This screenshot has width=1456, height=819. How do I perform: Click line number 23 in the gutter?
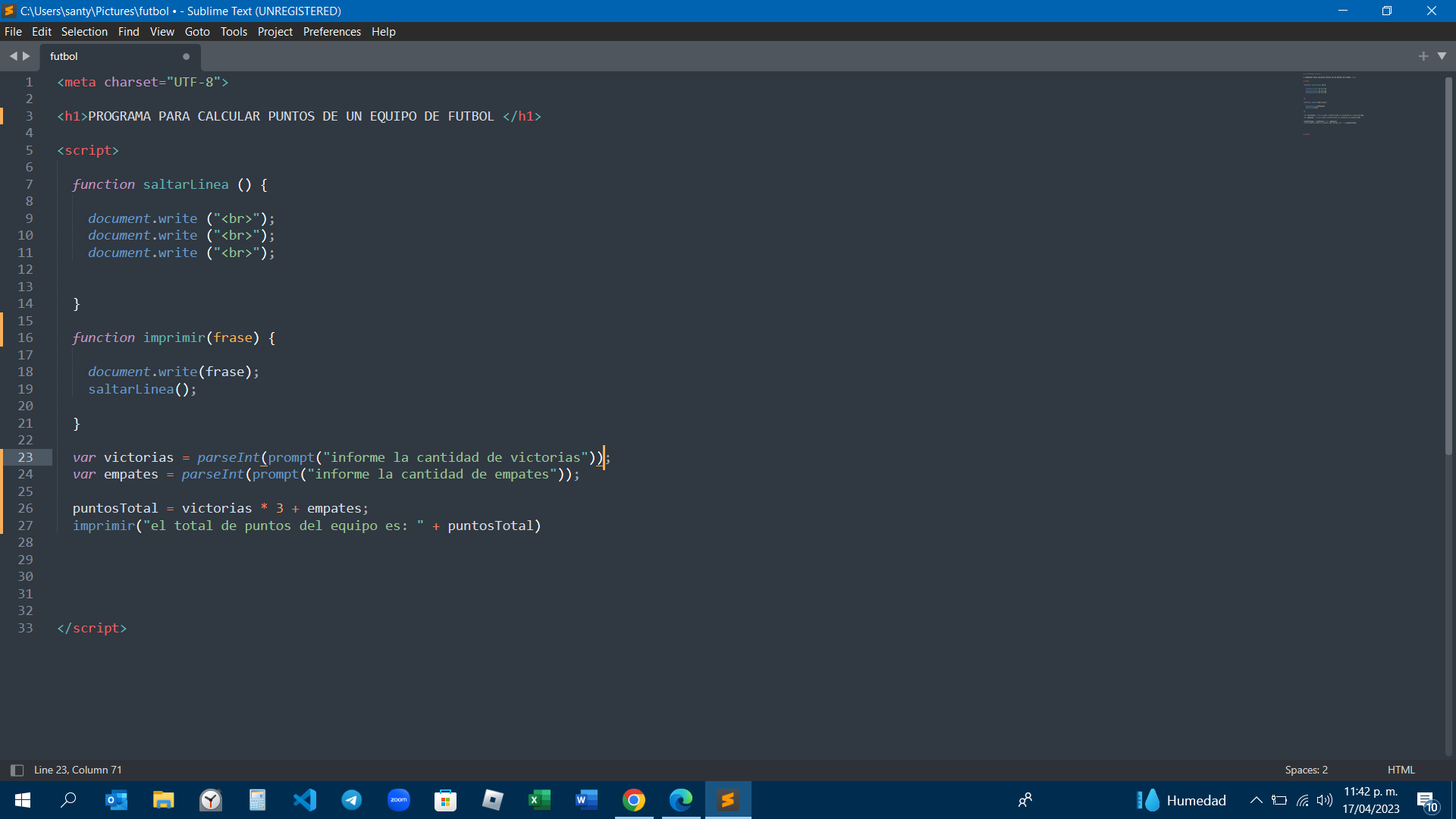26,457
